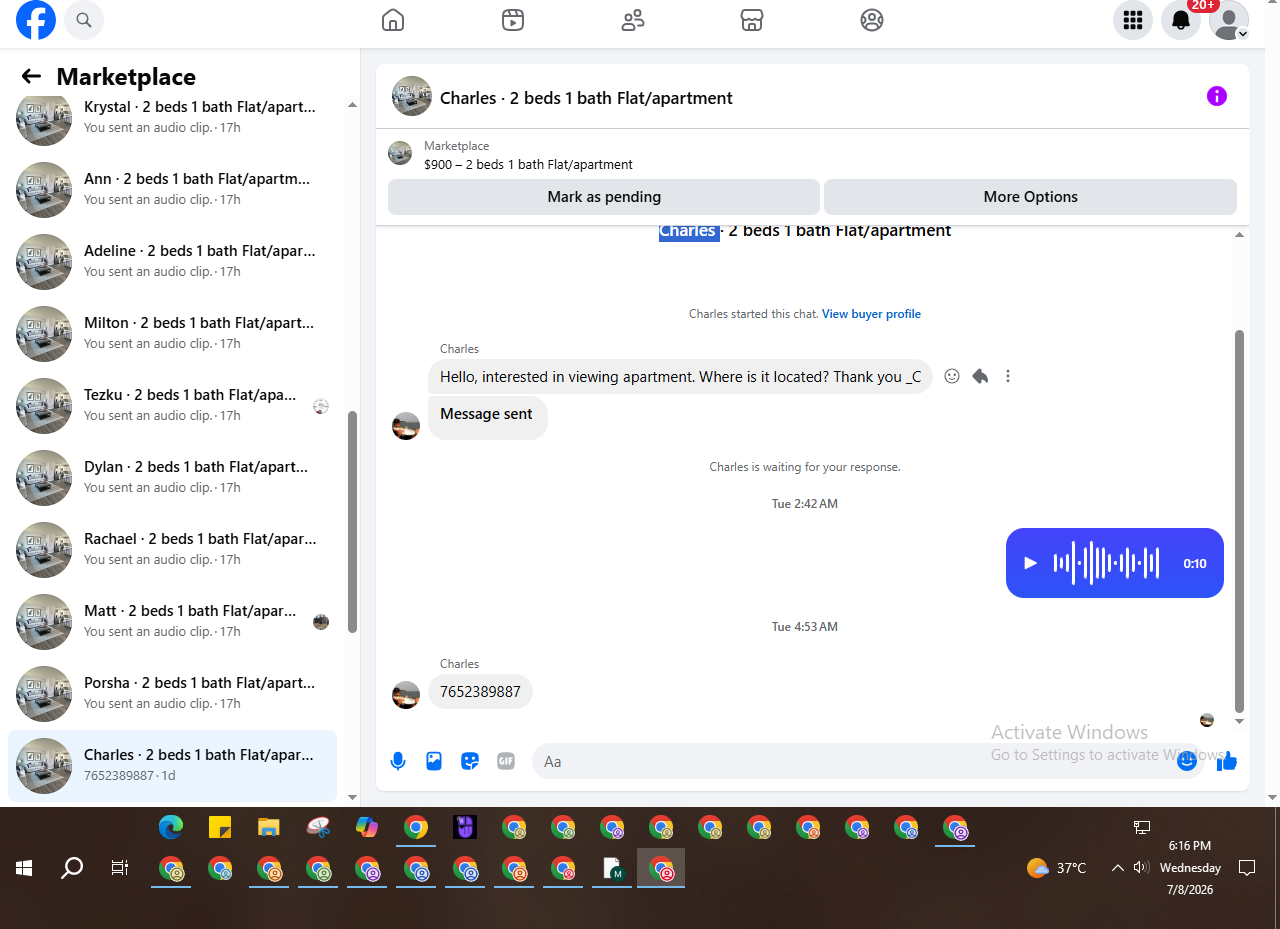Screen dimensions: 1280x929
Task: Click the conversation list scrollbar
Action: (x=352, y=521)
